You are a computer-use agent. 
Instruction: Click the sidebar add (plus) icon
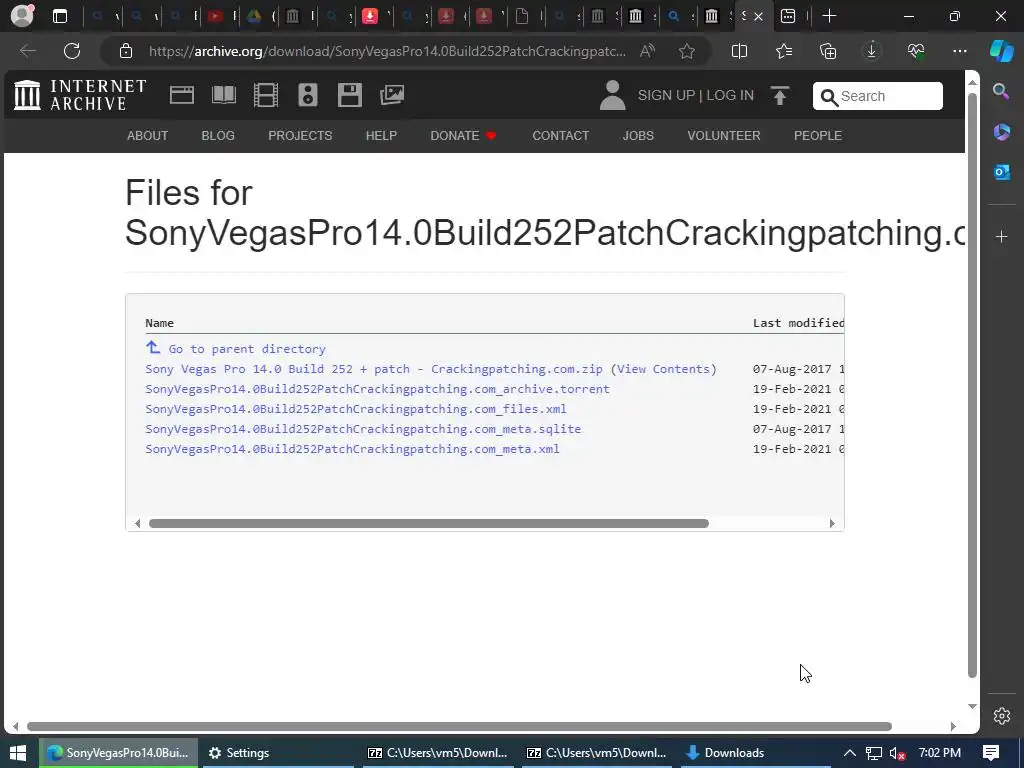1001,236
